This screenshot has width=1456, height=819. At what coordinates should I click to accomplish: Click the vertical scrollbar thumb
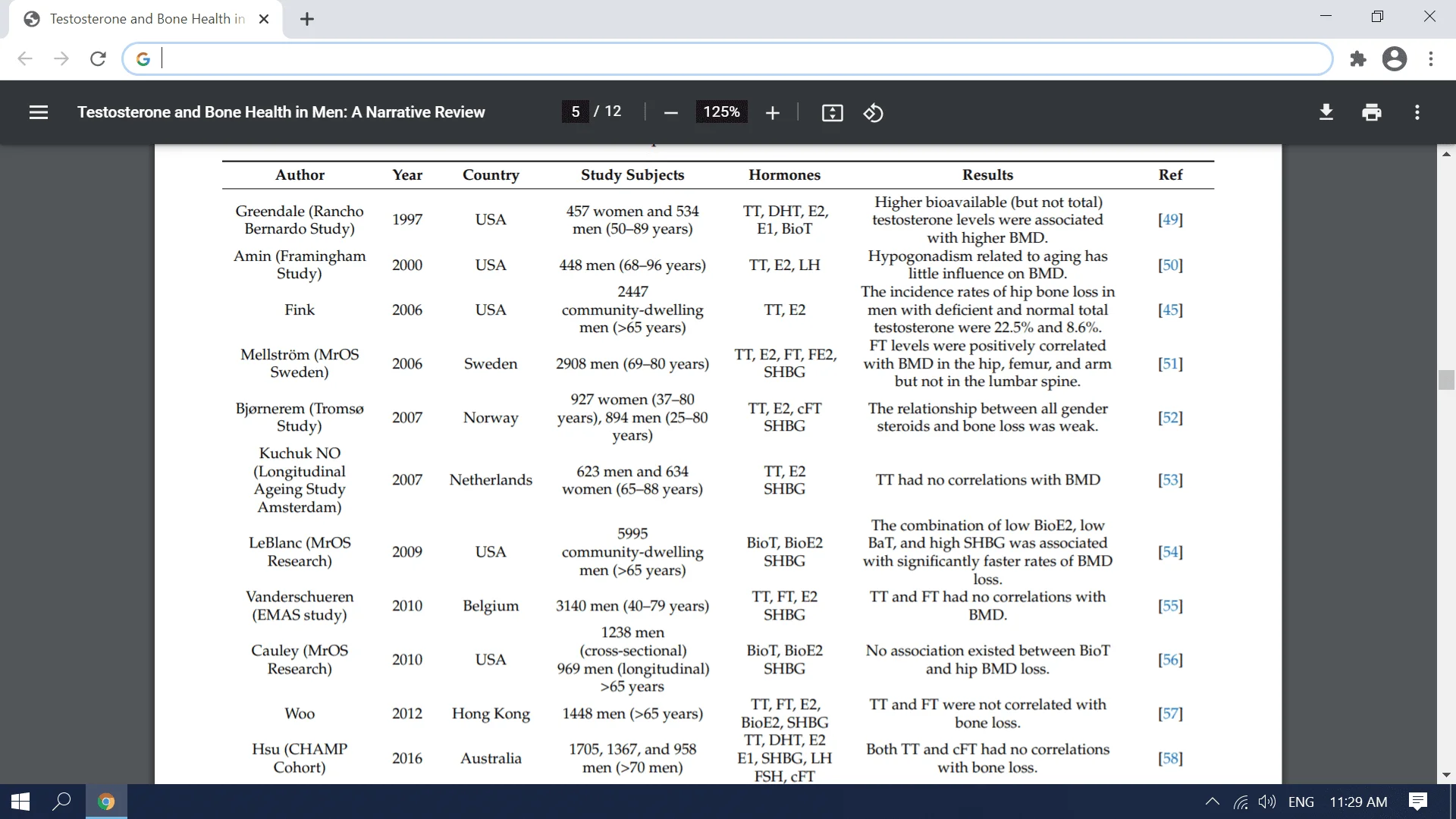point(1446,379)
